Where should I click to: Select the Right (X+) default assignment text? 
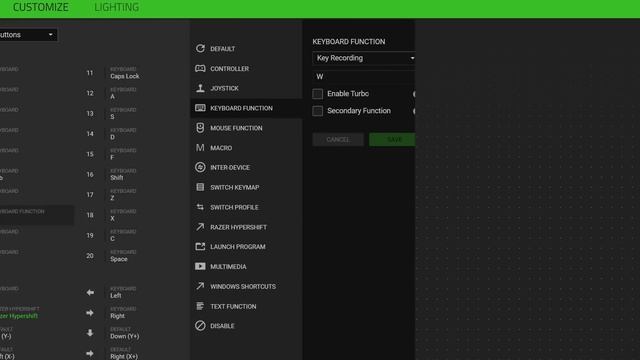click(124, 357)
